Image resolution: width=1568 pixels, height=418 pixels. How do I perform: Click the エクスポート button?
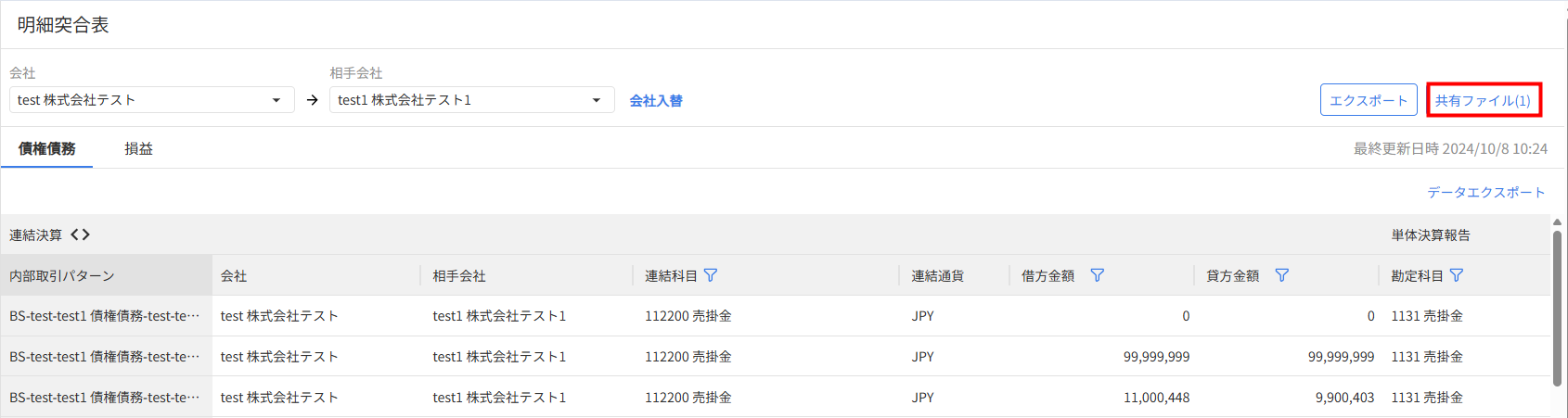tap(1368, 100)
